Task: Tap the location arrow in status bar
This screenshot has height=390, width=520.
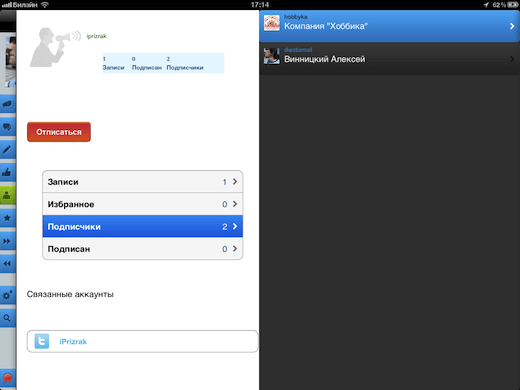Action: pyautogui.click(x=486, y=5)
